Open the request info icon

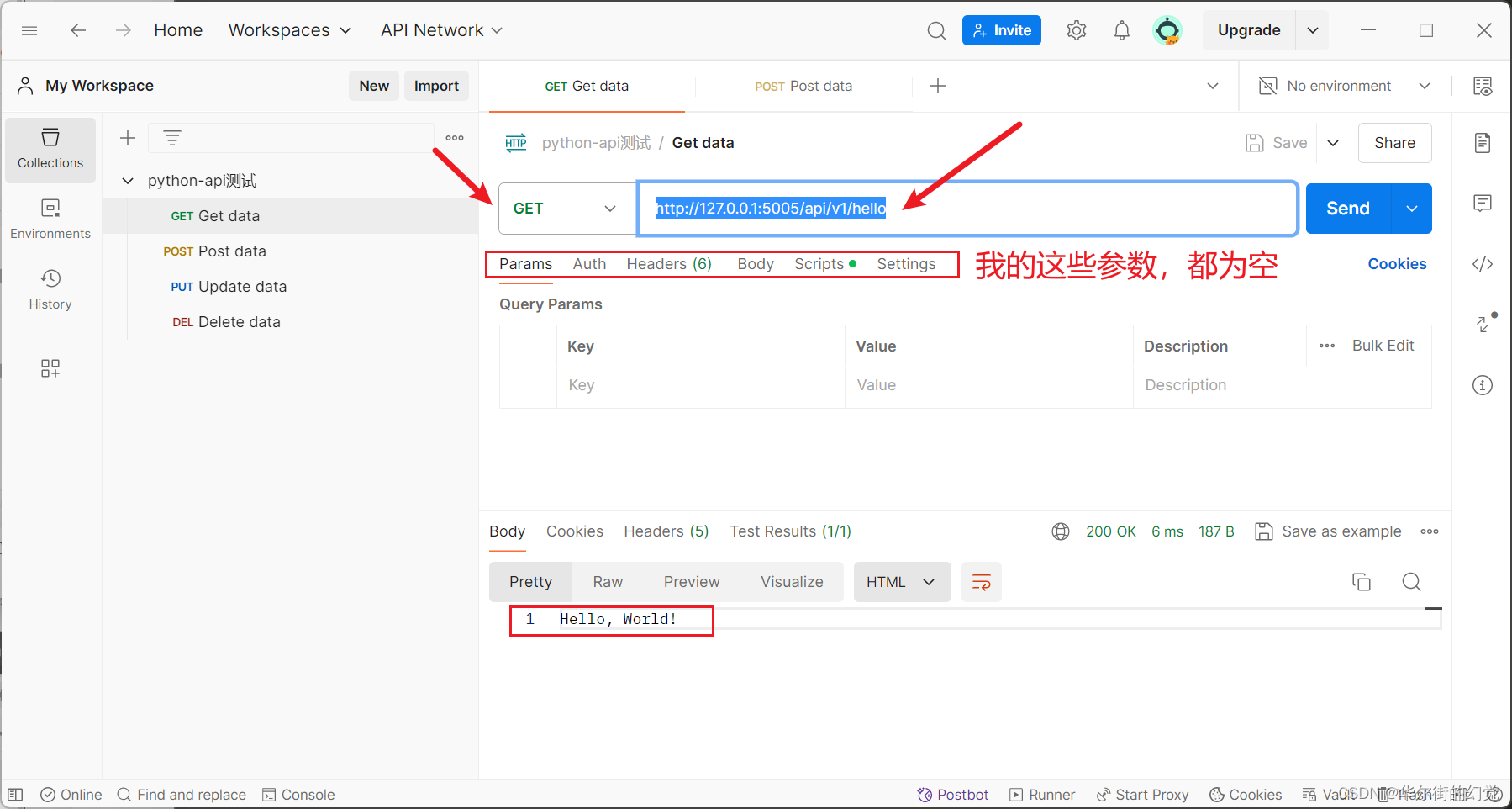click(x=1483, y=385)
